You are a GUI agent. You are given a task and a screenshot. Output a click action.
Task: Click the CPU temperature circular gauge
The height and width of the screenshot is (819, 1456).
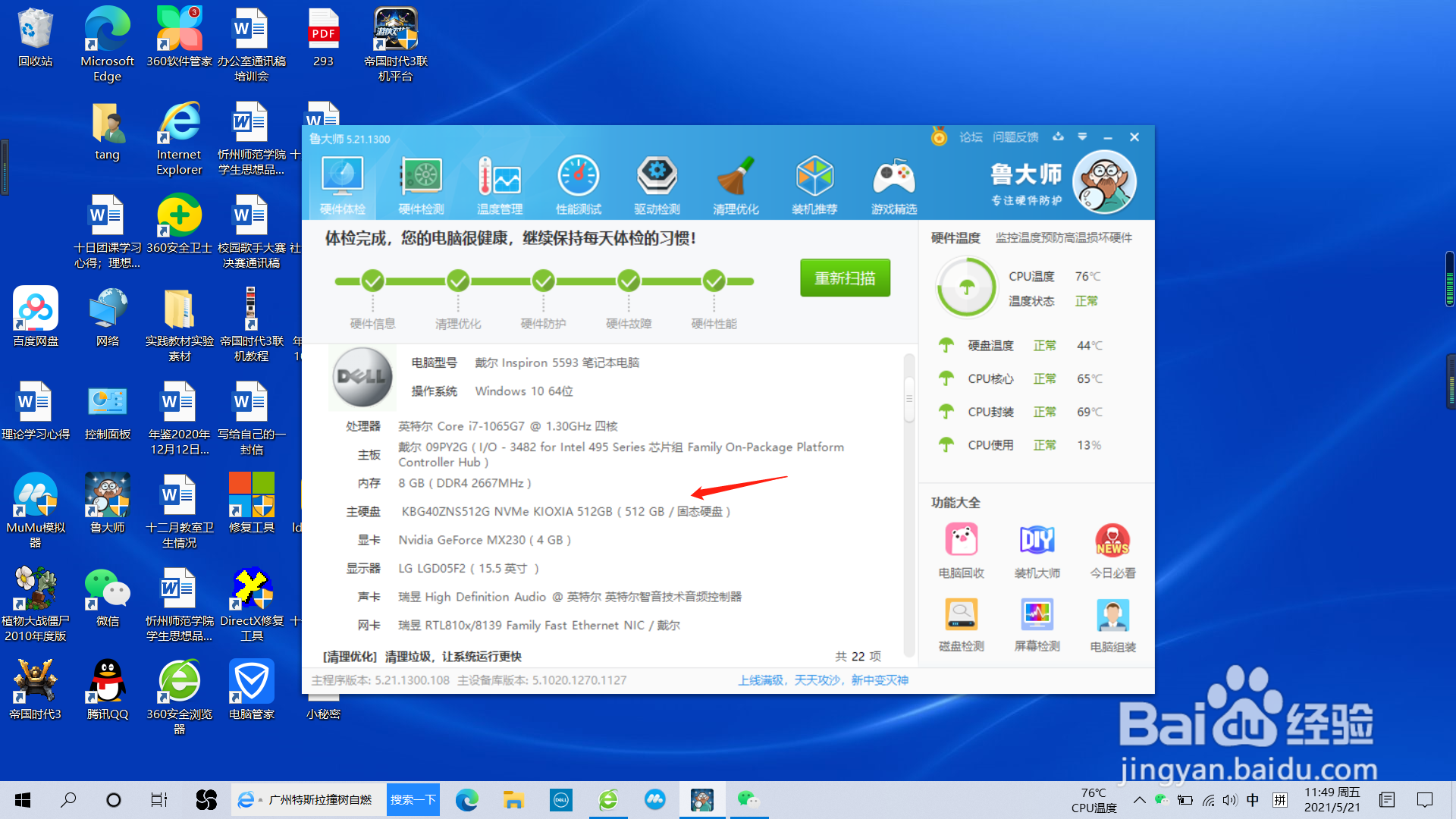[x=966, y=288]
